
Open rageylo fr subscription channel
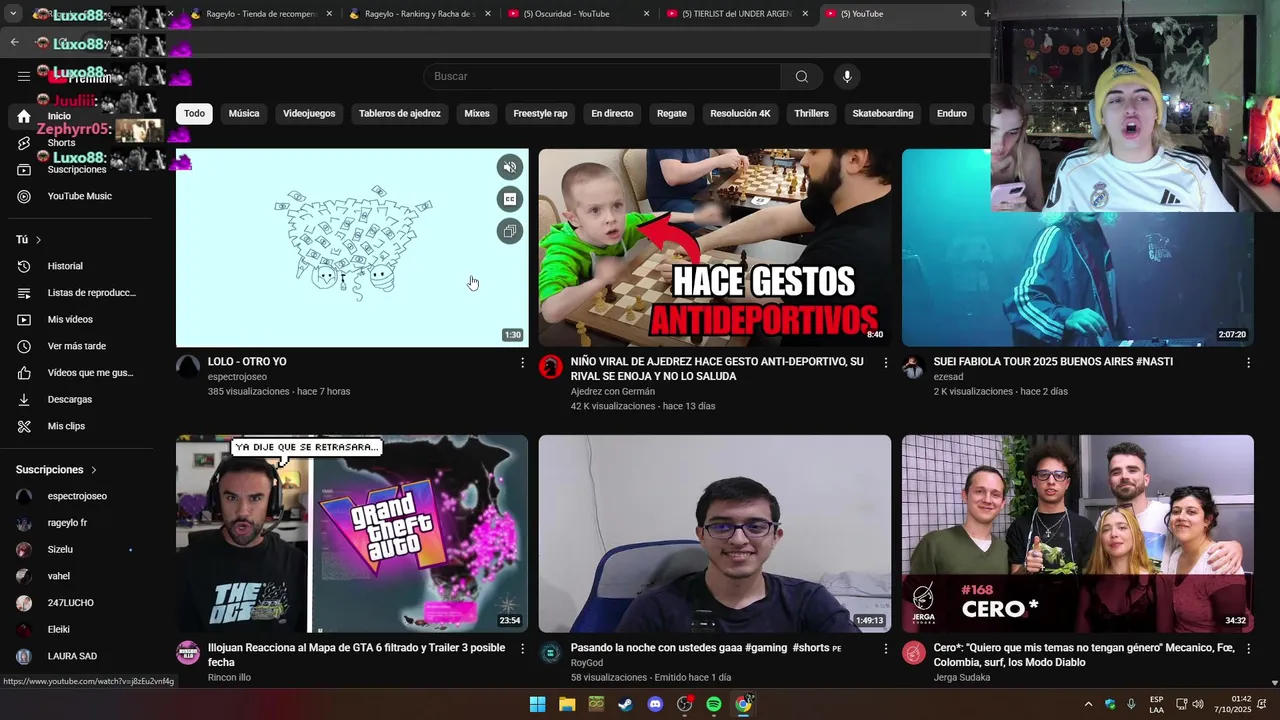[80, 523]
